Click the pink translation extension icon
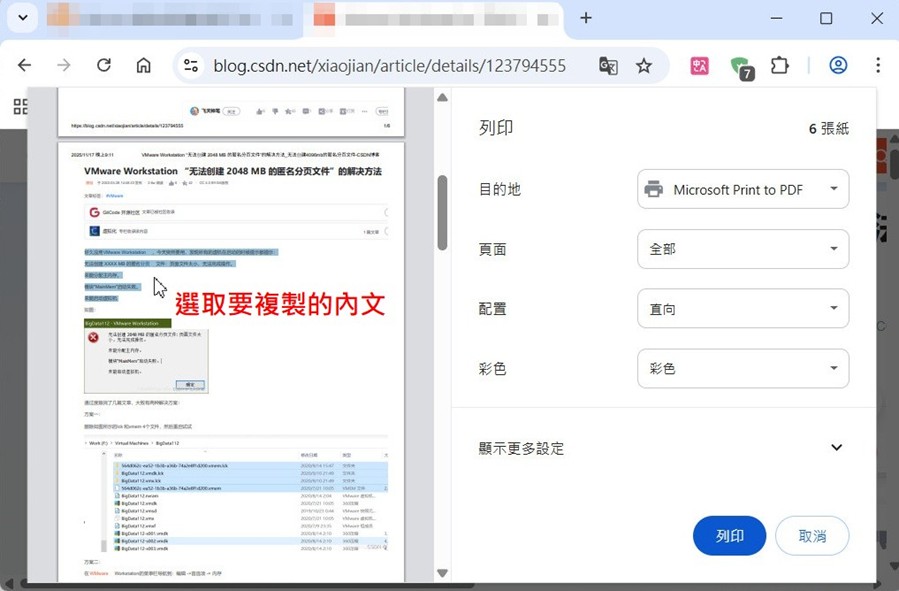Viewport: 899px width, 591px height. pyautogui.click(x=700, y=66)
